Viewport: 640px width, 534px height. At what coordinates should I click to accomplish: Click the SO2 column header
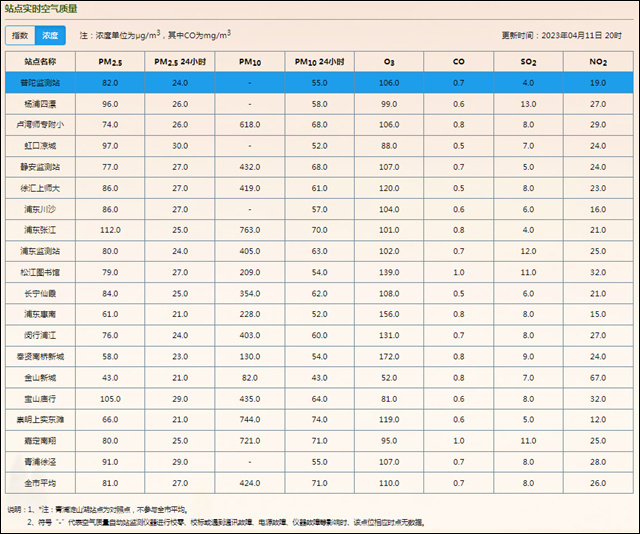click(529, 62)
